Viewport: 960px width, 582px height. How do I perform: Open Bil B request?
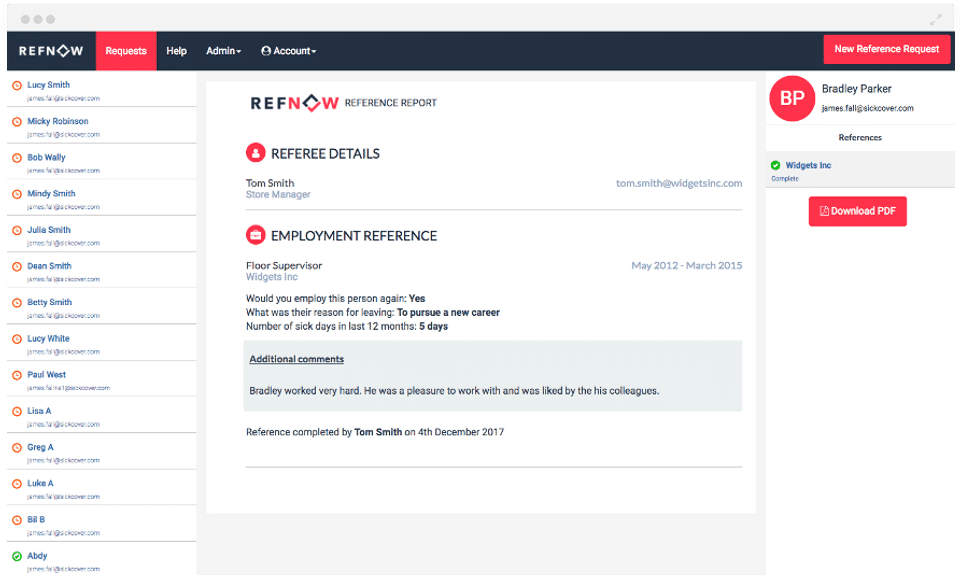(102, 524)
